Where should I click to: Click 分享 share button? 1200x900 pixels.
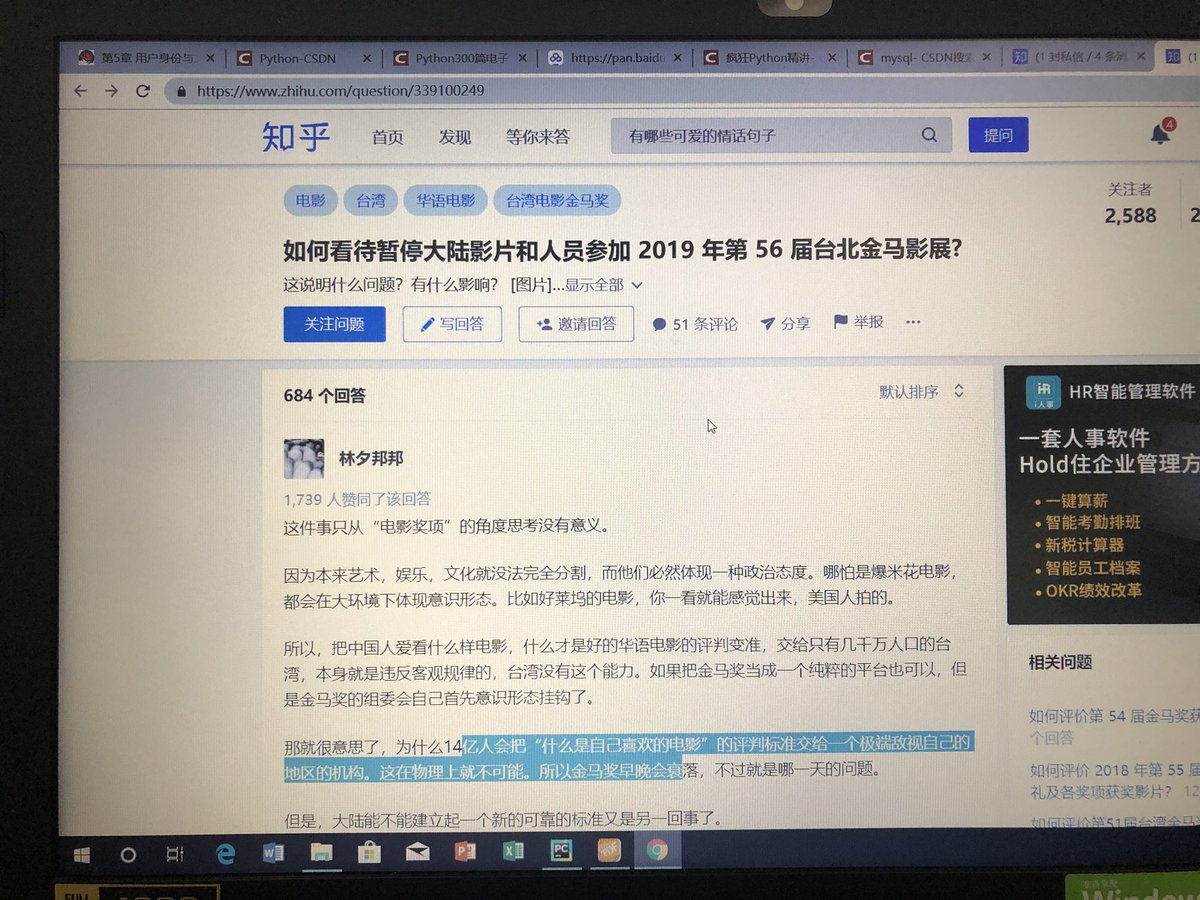(785, 323)
